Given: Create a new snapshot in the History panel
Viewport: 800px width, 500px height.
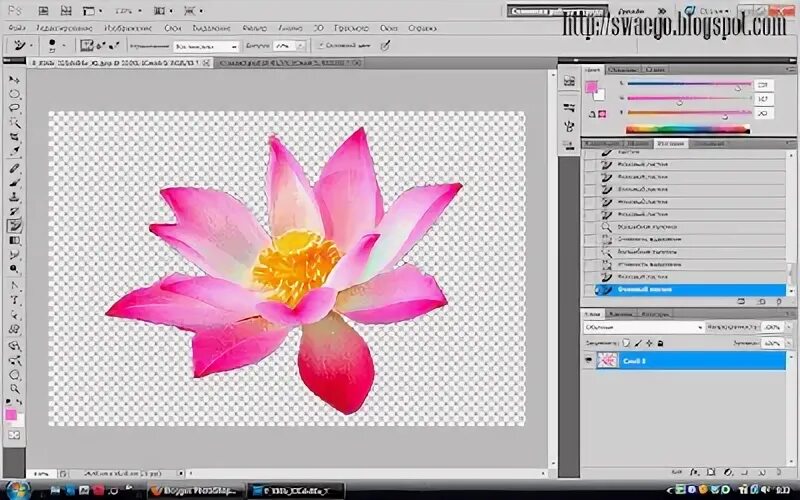Looking at the screenshot, I should [761, 302].
